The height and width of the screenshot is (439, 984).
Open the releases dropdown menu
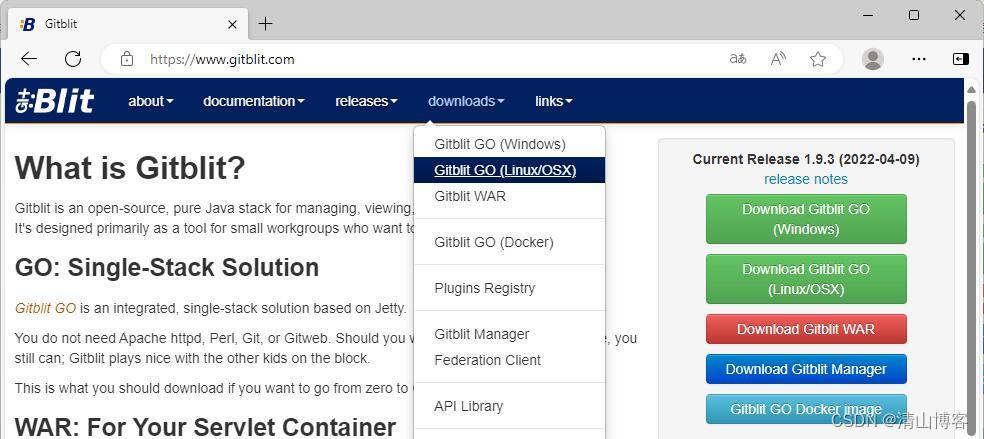[x=366, y=101]
